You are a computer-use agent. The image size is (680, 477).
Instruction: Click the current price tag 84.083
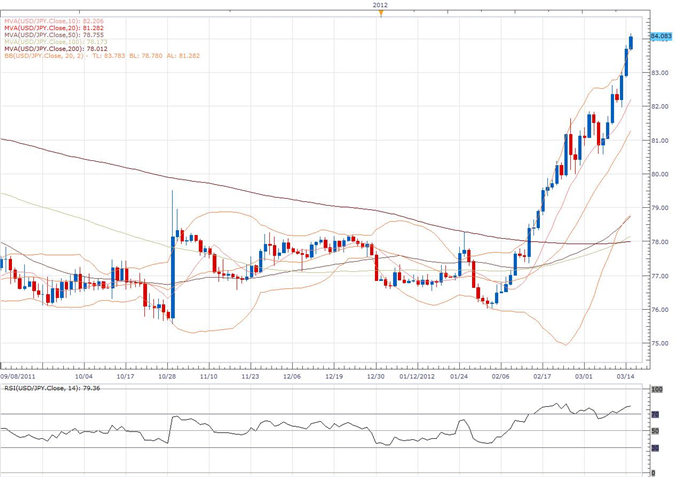[660, 36]
